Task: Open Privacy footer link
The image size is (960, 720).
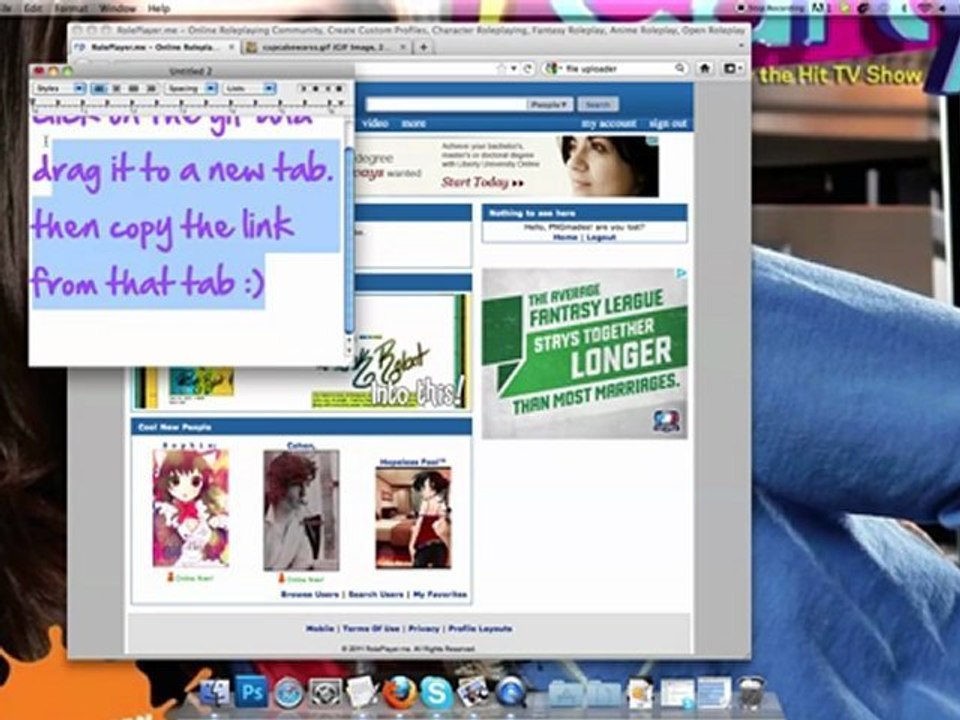Action: tap(424, 629)
